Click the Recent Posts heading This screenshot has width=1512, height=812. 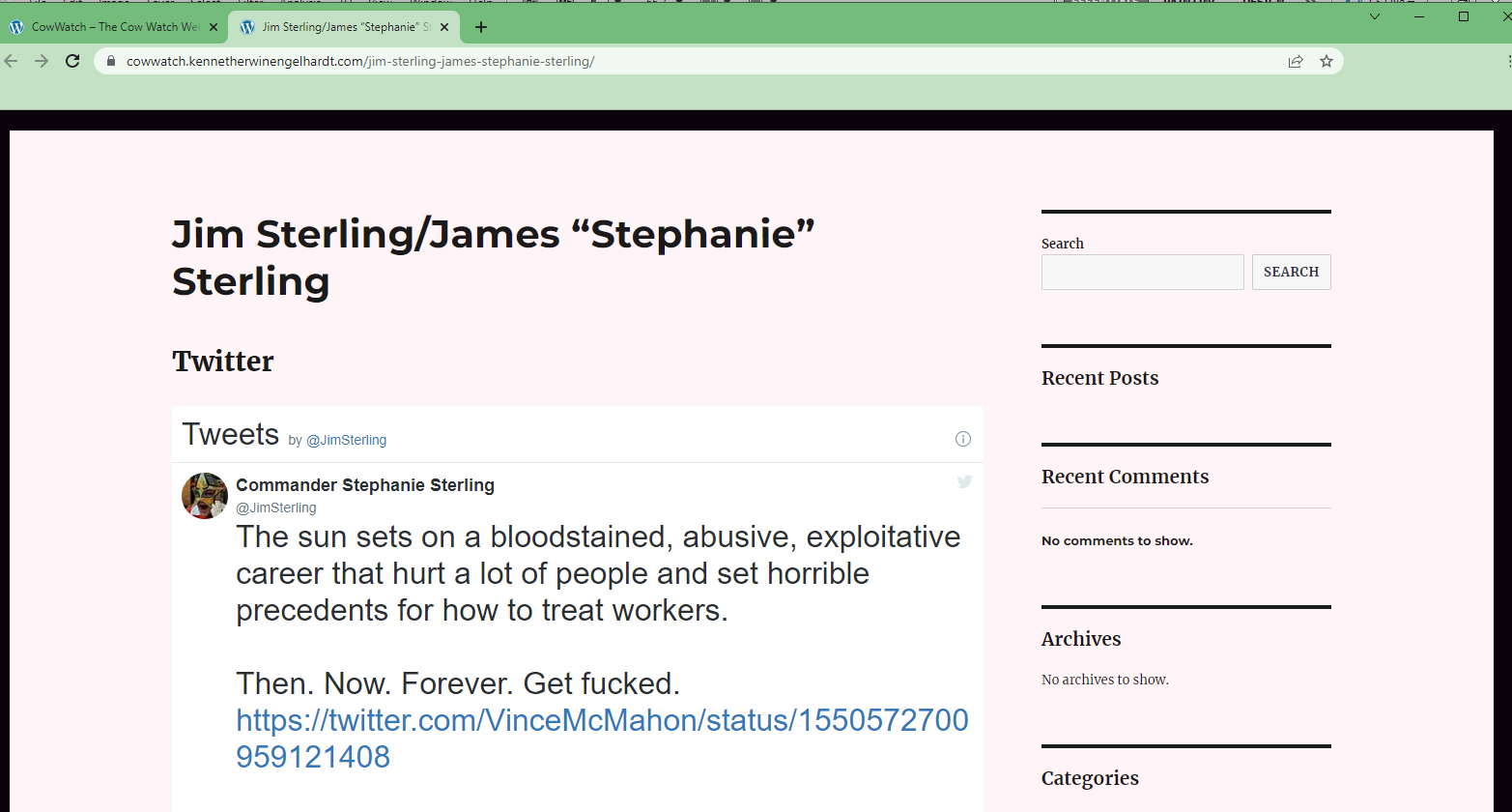coord(1100,378)
